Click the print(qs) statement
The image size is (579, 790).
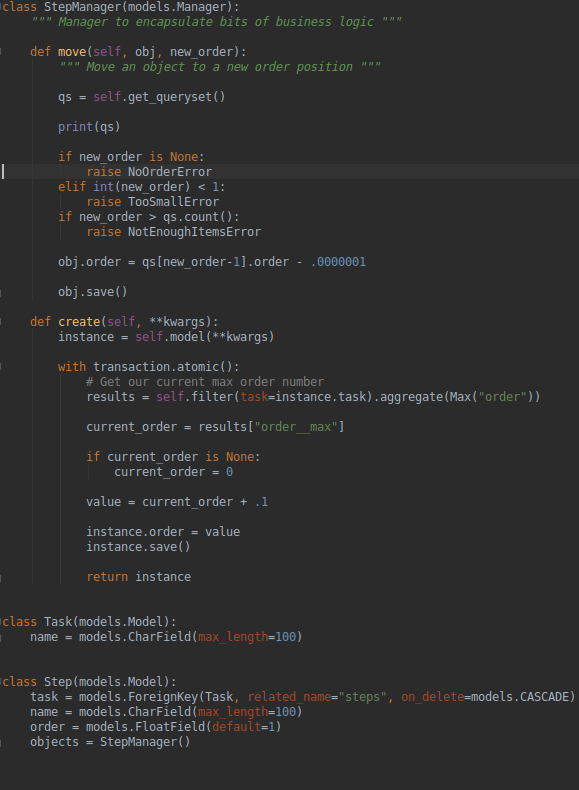(89, 126)
